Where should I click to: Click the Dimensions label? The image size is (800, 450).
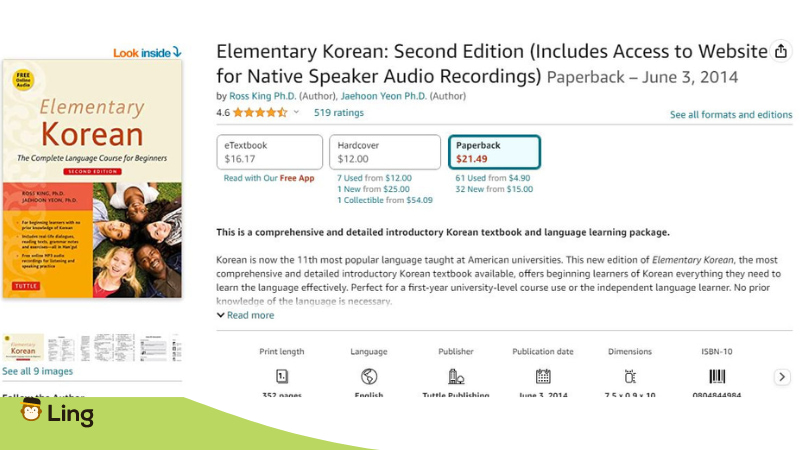pyautogui.click(x=630, y=352)
